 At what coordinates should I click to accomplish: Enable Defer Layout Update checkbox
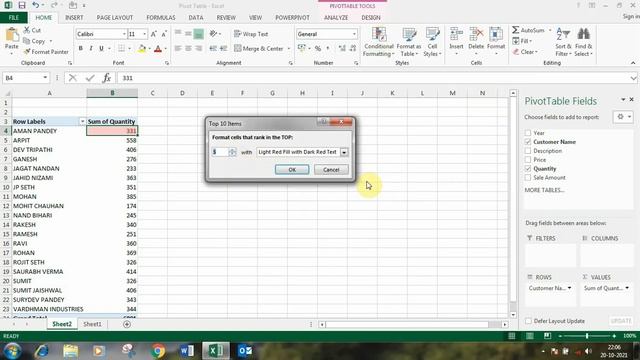point(528,321)
